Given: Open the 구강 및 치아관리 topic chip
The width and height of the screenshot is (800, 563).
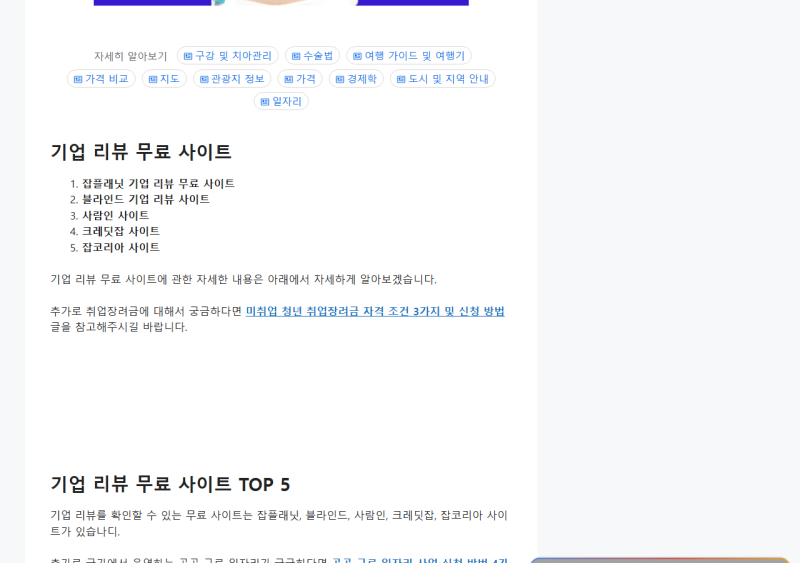Looking at the screenshot, I should coord(228,56).
